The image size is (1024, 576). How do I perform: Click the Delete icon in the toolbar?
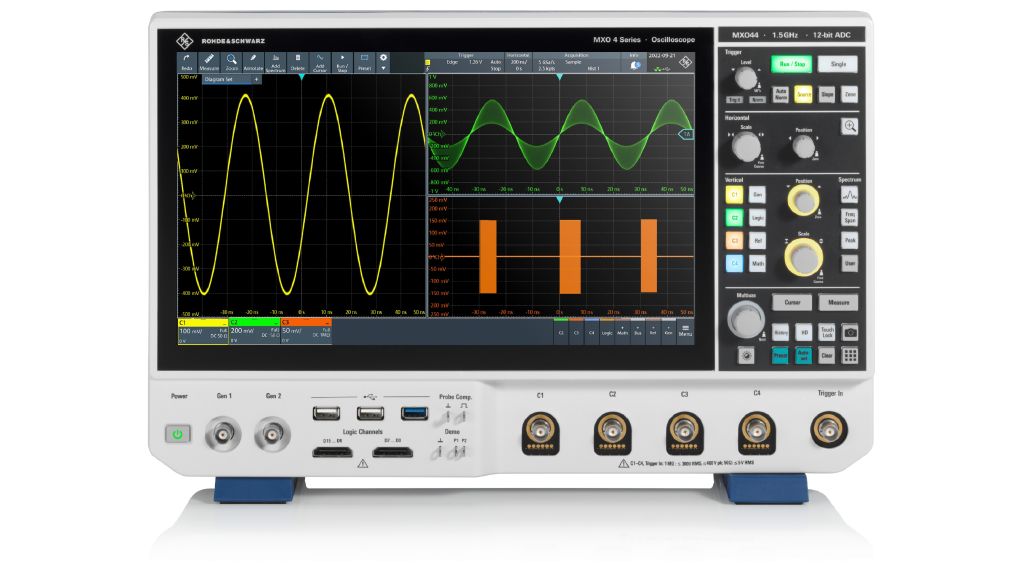click(x=297, y=62)
